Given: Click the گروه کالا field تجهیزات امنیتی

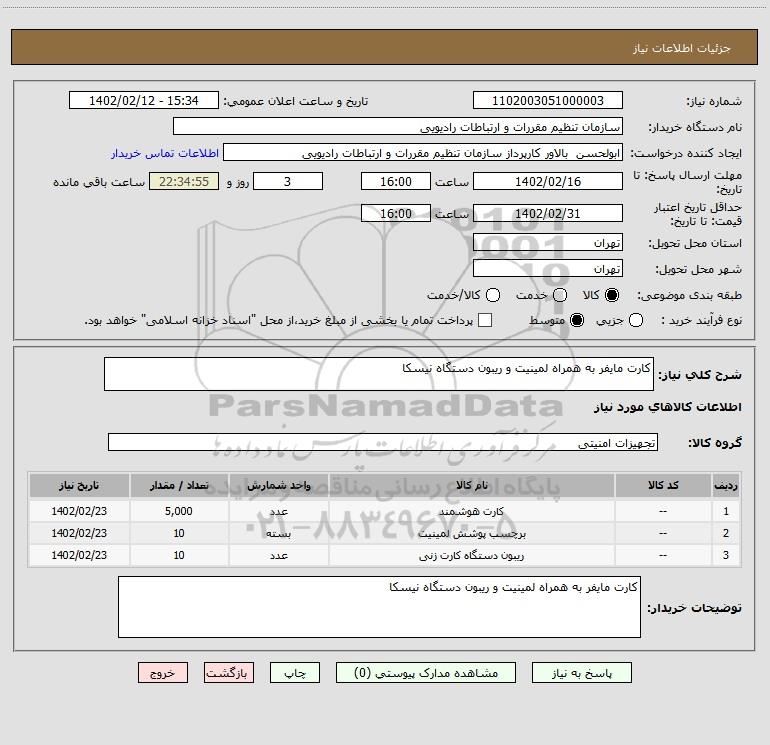Looking at the screenshot, I should (x=383, y=442).
